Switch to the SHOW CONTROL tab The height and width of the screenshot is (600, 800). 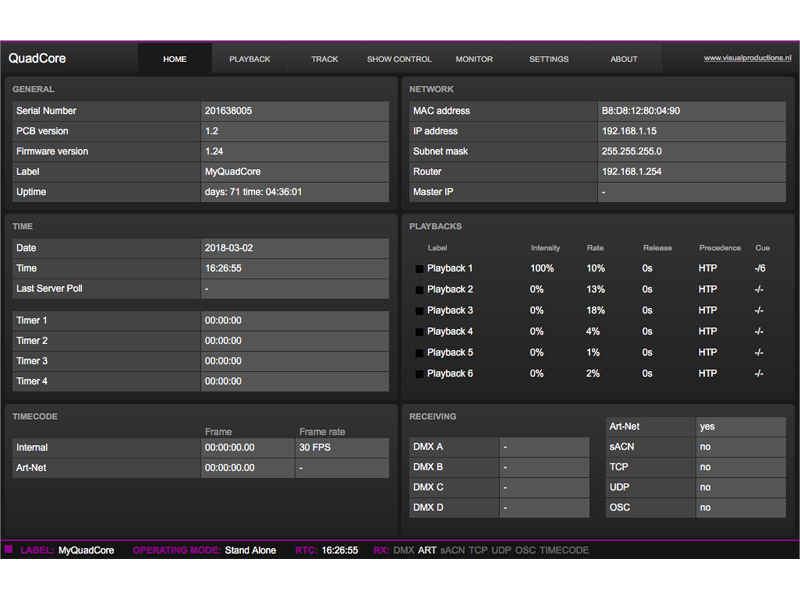pyautogui.click(x=399, y=59)
